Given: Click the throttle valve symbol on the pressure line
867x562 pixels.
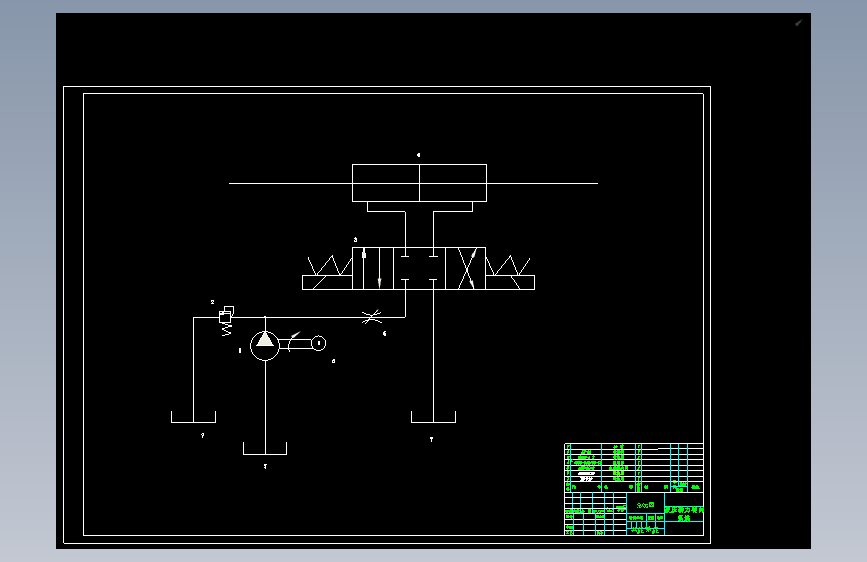Looking at the screenshot, I should [372, 317].
